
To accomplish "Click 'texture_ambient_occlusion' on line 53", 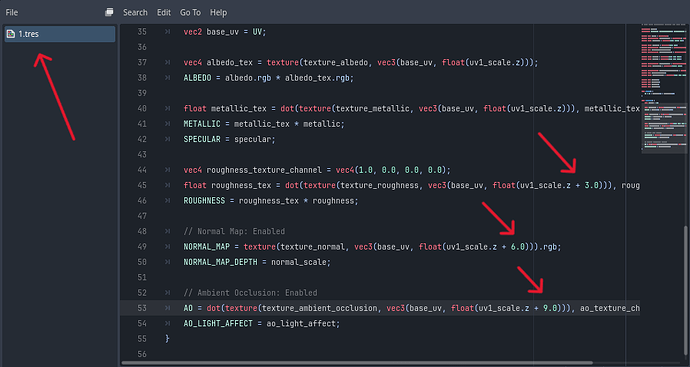I will [x=320, y=308].
